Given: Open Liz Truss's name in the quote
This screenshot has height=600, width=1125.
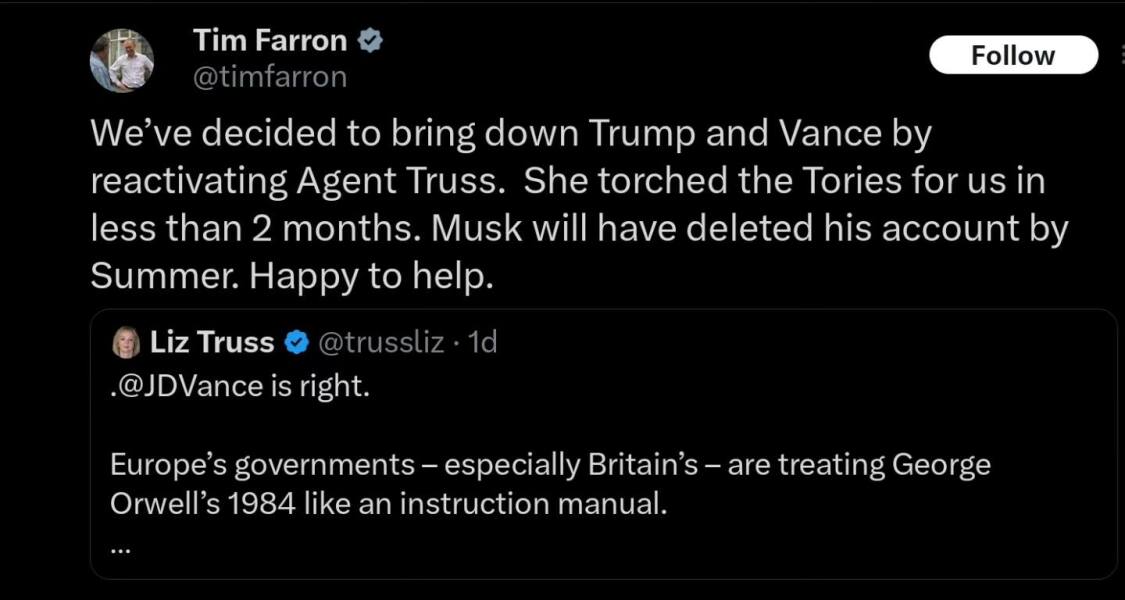Looking at the screenshot, I should (213, 341).
